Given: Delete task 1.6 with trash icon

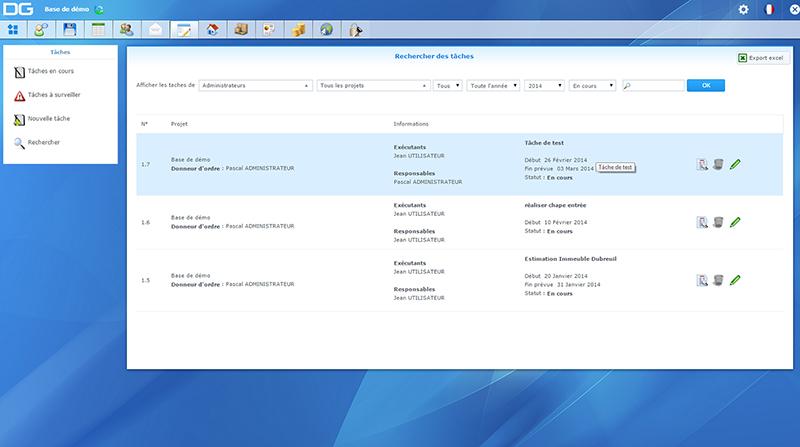Looking at the screenshot, I should coord(718,222).
